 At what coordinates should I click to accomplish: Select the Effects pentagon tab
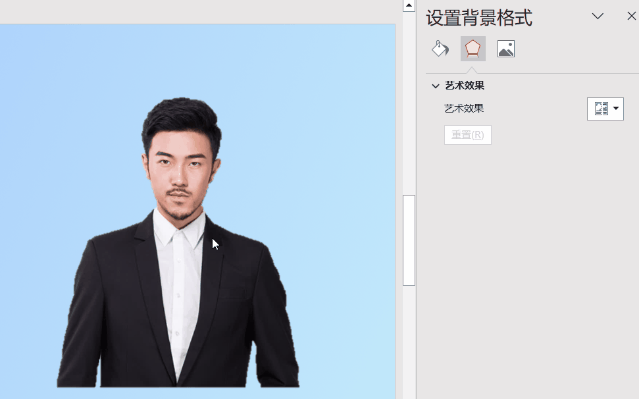click(x=473, y=48)
